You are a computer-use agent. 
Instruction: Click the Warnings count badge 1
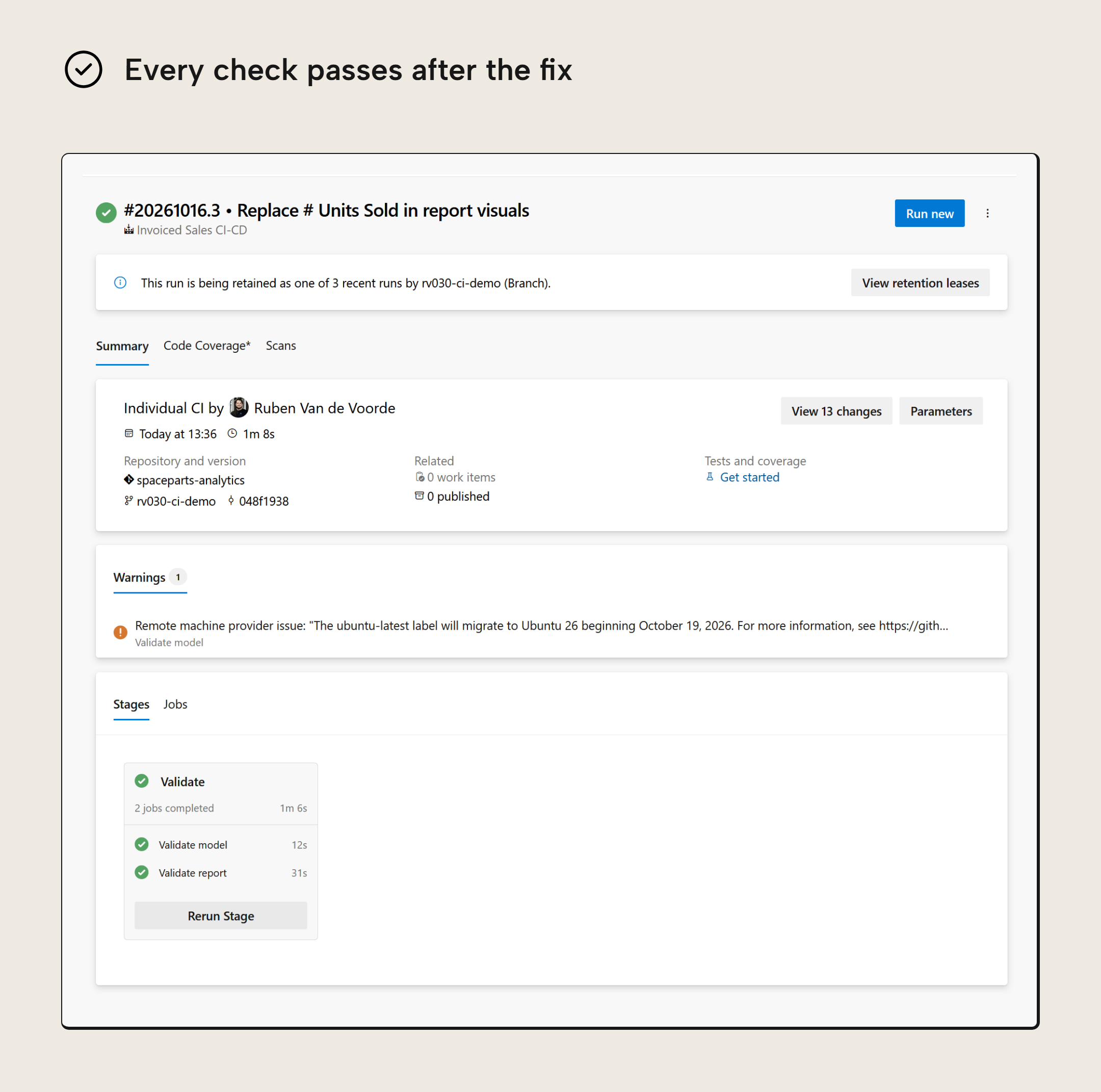[178, 577]
